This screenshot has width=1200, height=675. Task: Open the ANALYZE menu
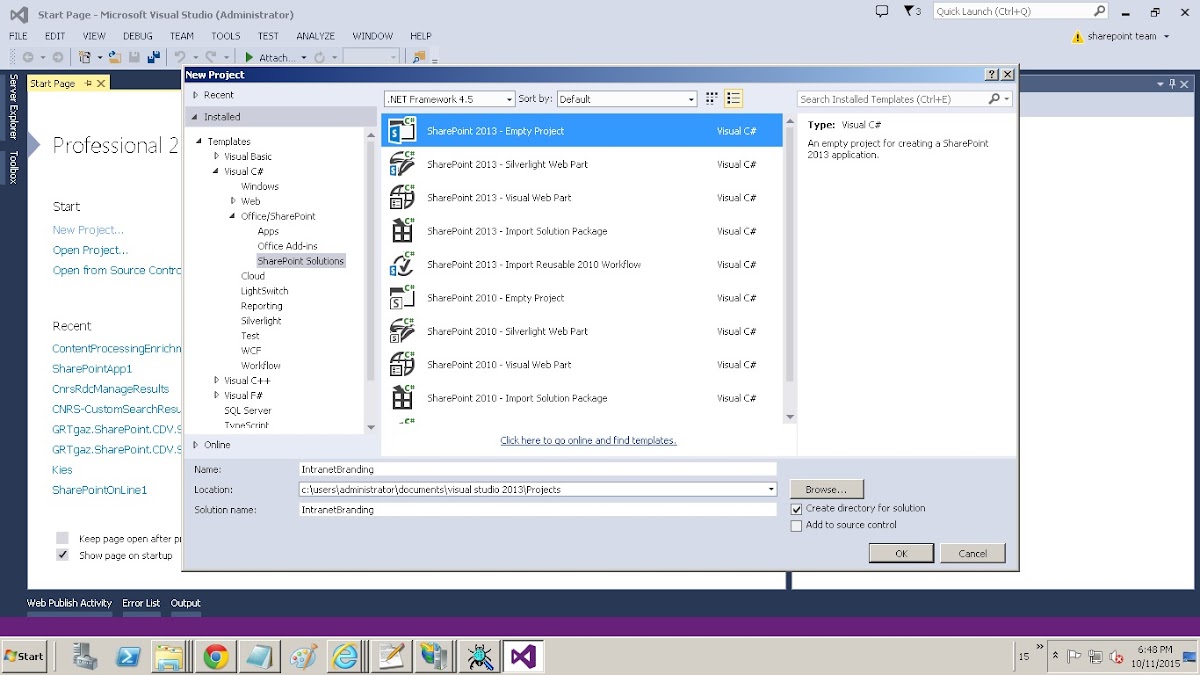click(316, 36)
